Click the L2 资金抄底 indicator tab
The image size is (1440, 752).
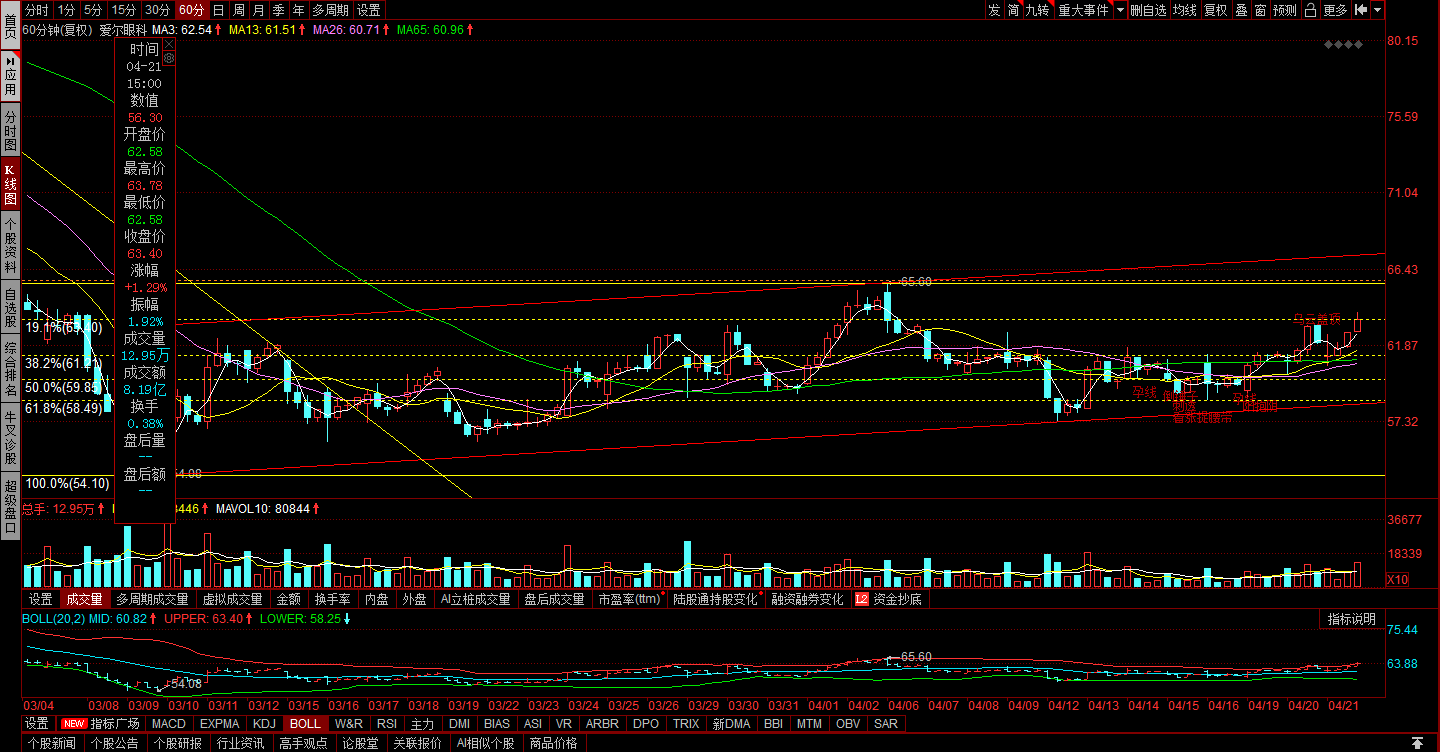pyautogui.click(x=889, y=600)
